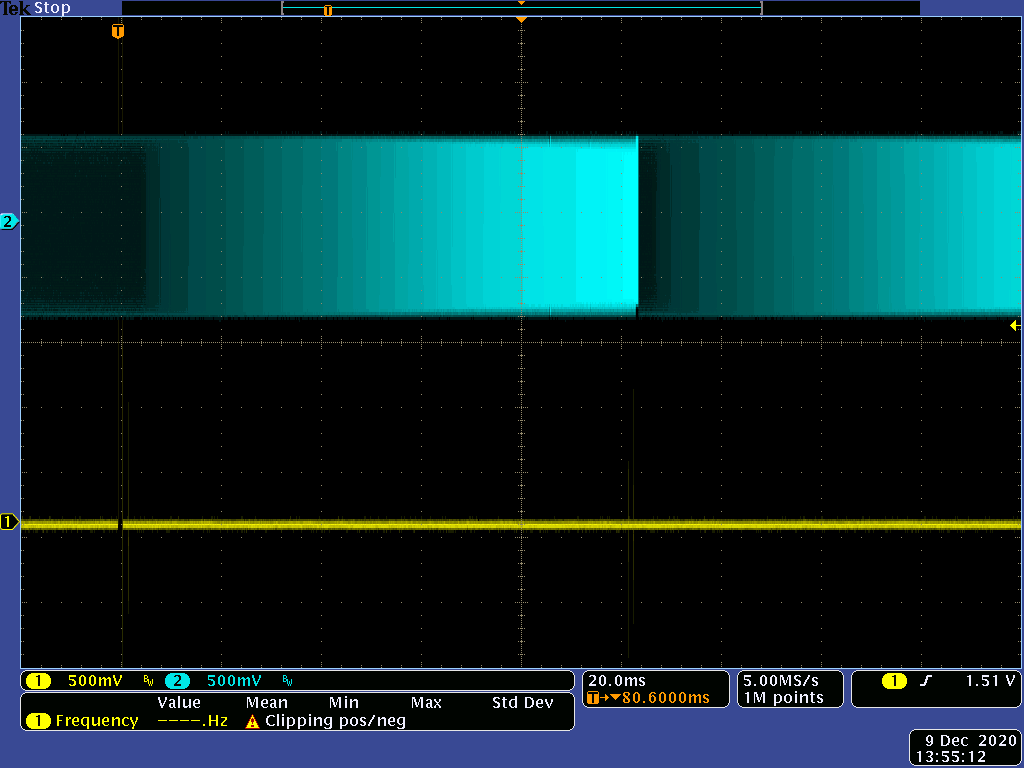Screen dimensions: 1024x768
Task: Click the 1.51 V trigger level value
Action: click(x=990, y=681)
